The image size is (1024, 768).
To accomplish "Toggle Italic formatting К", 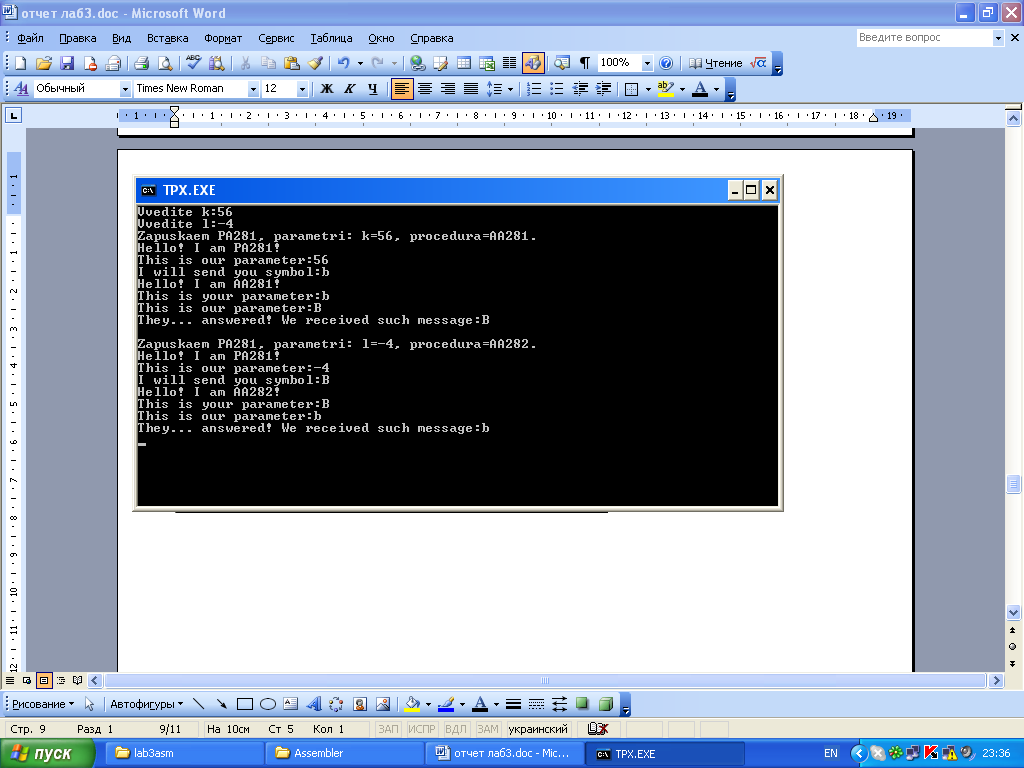I will (350, 89).
